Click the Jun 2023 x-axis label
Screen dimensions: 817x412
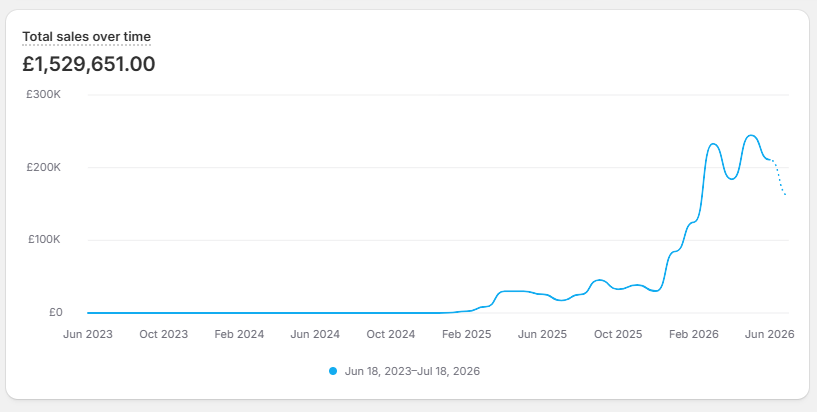click(88, 334)
